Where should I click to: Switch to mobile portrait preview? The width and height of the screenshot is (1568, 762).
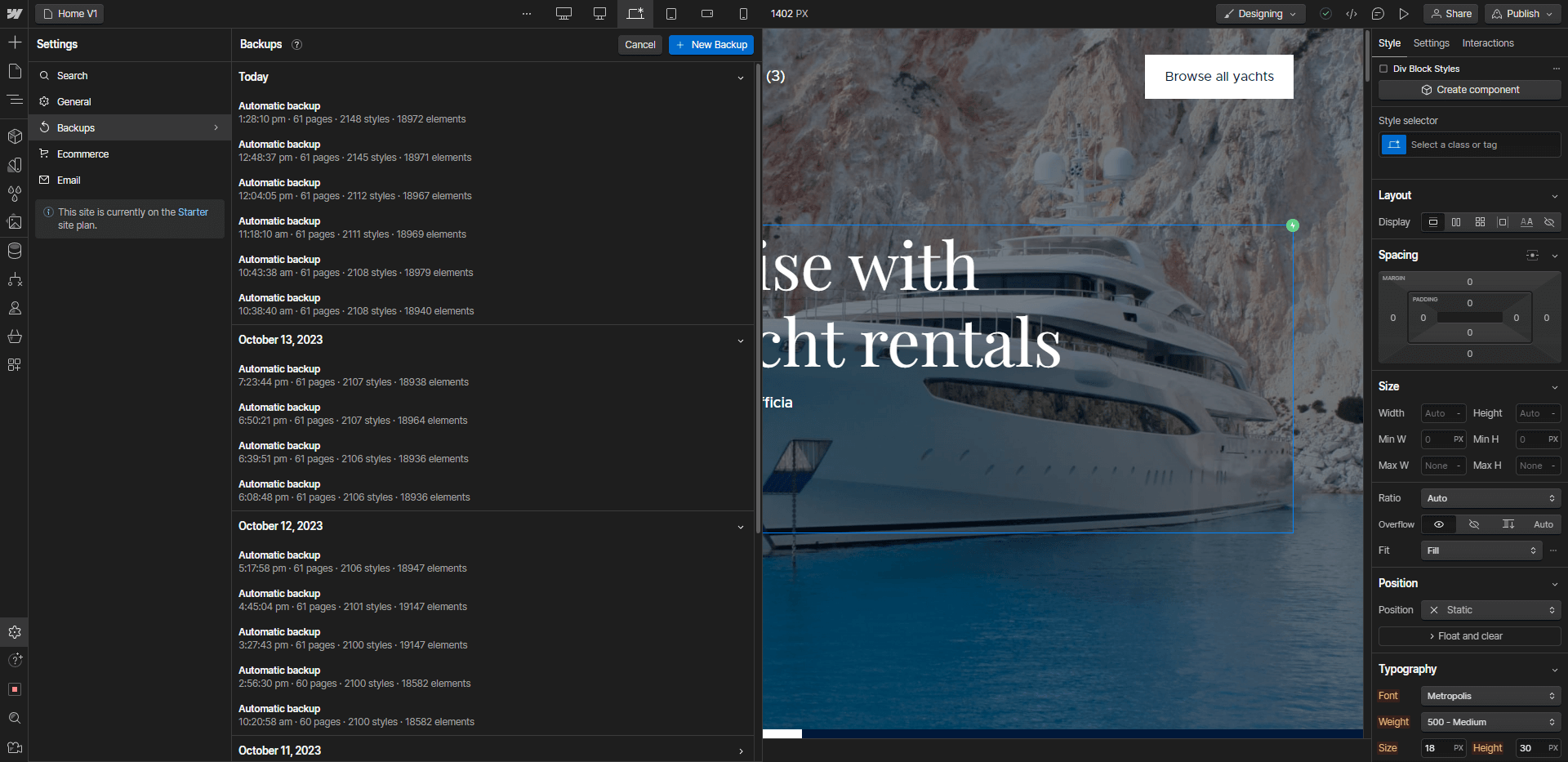[x=744, y=14]
